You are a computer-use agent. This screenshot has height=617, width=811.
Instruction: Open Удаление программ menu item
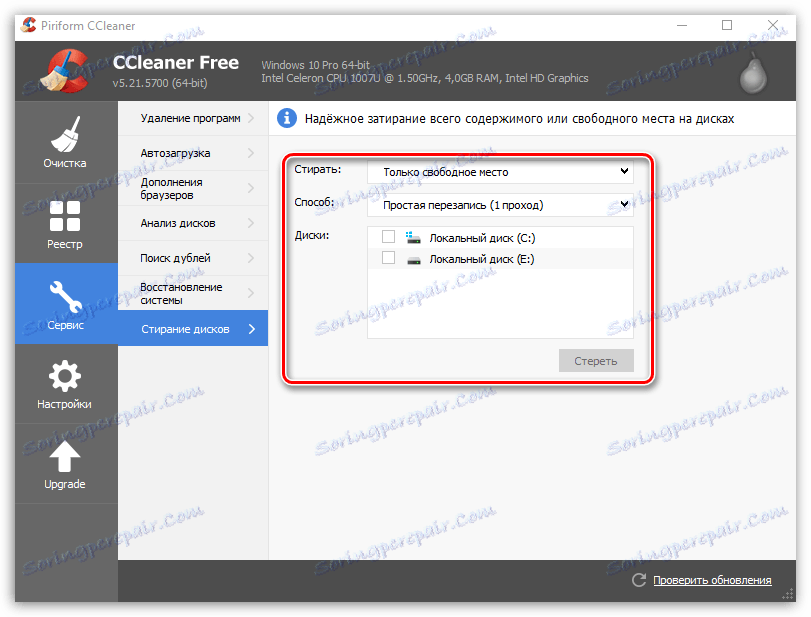[193, 118]
